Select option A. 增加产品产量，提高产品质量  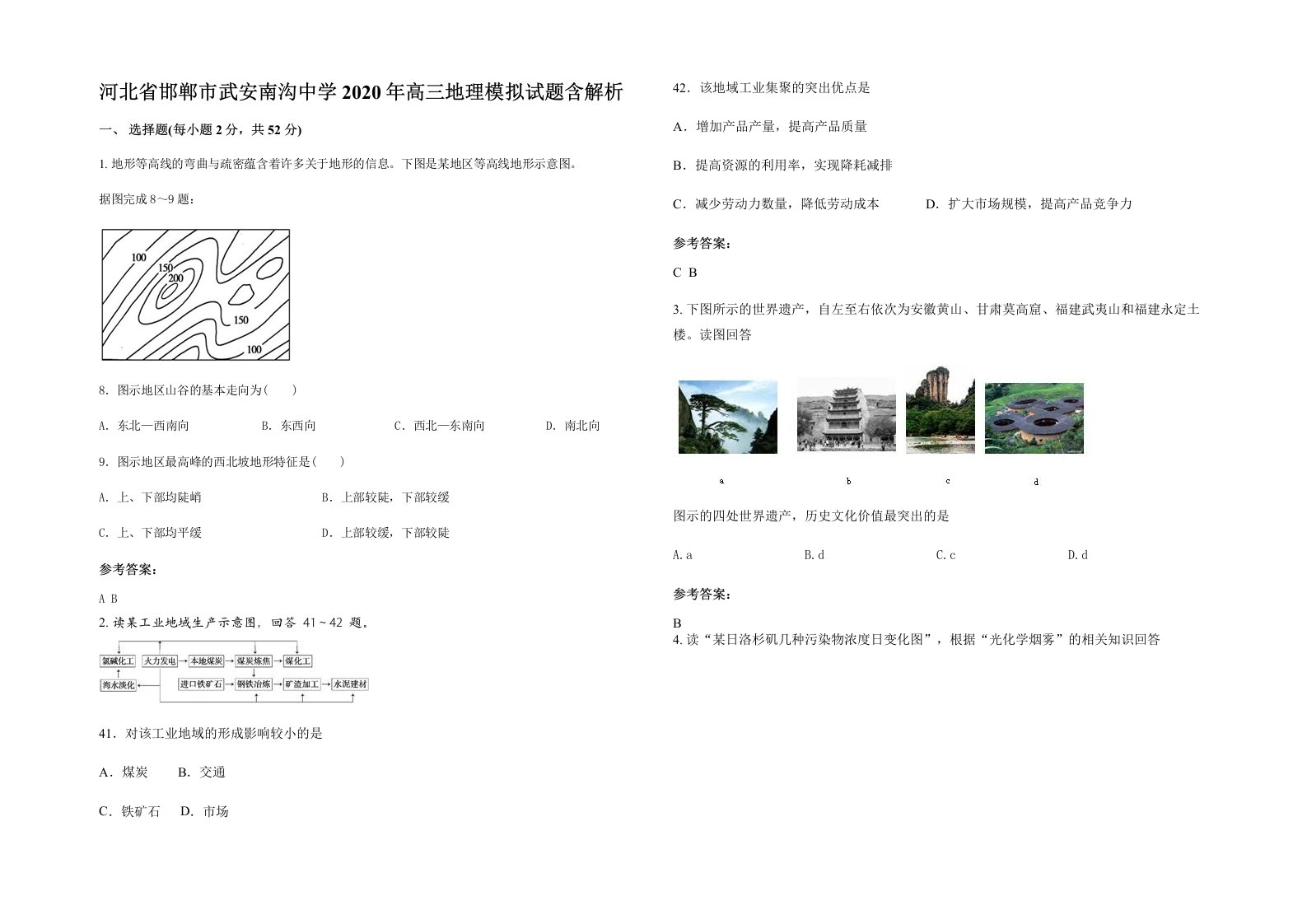tap(770, 127)
